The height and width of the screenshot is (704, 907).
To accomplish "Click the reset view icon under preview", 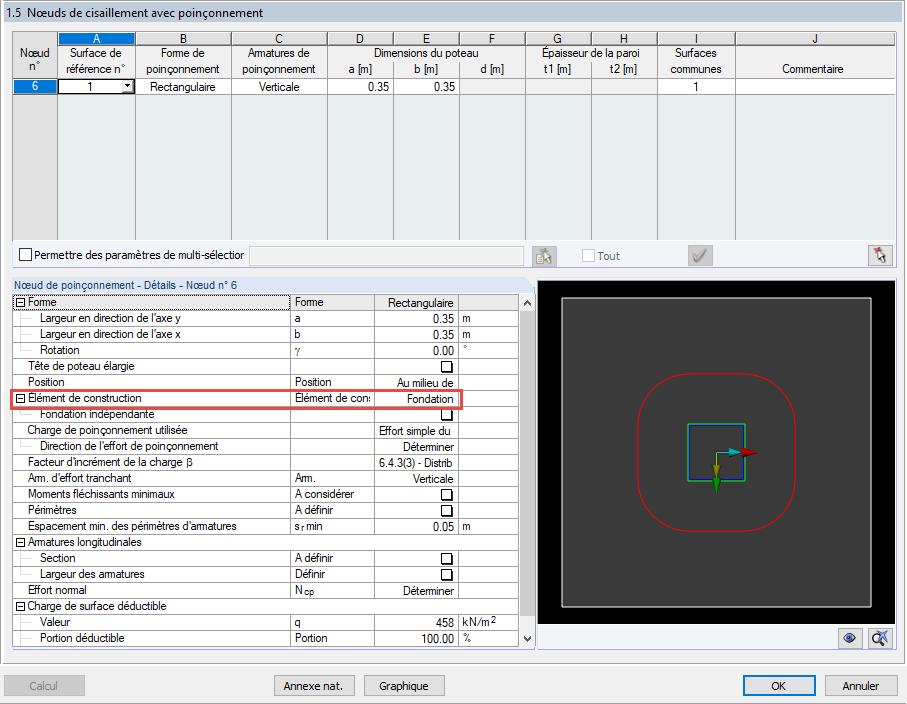I will point(880,638).
